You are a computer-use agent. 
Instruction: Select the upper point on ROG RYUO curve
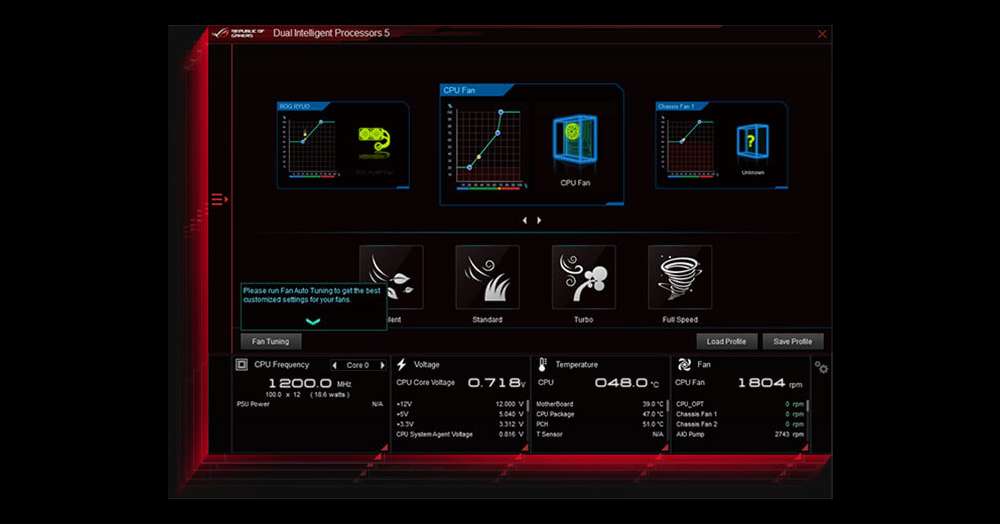tap(321, 122)
